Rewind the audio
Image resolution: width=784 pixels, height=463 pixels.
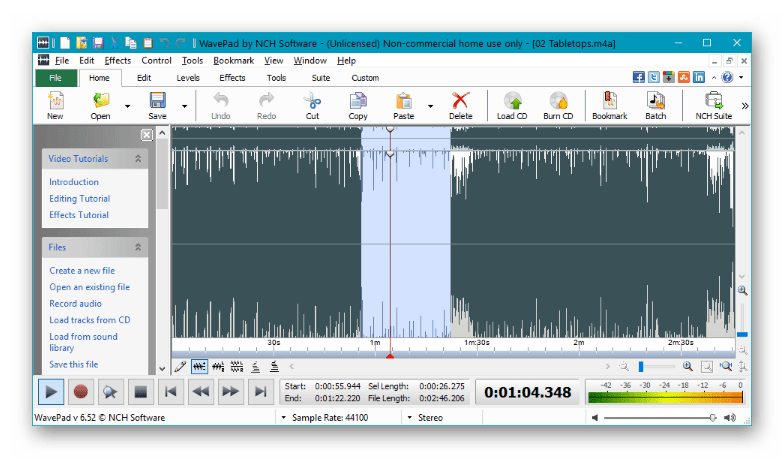(x=200, y=392)
